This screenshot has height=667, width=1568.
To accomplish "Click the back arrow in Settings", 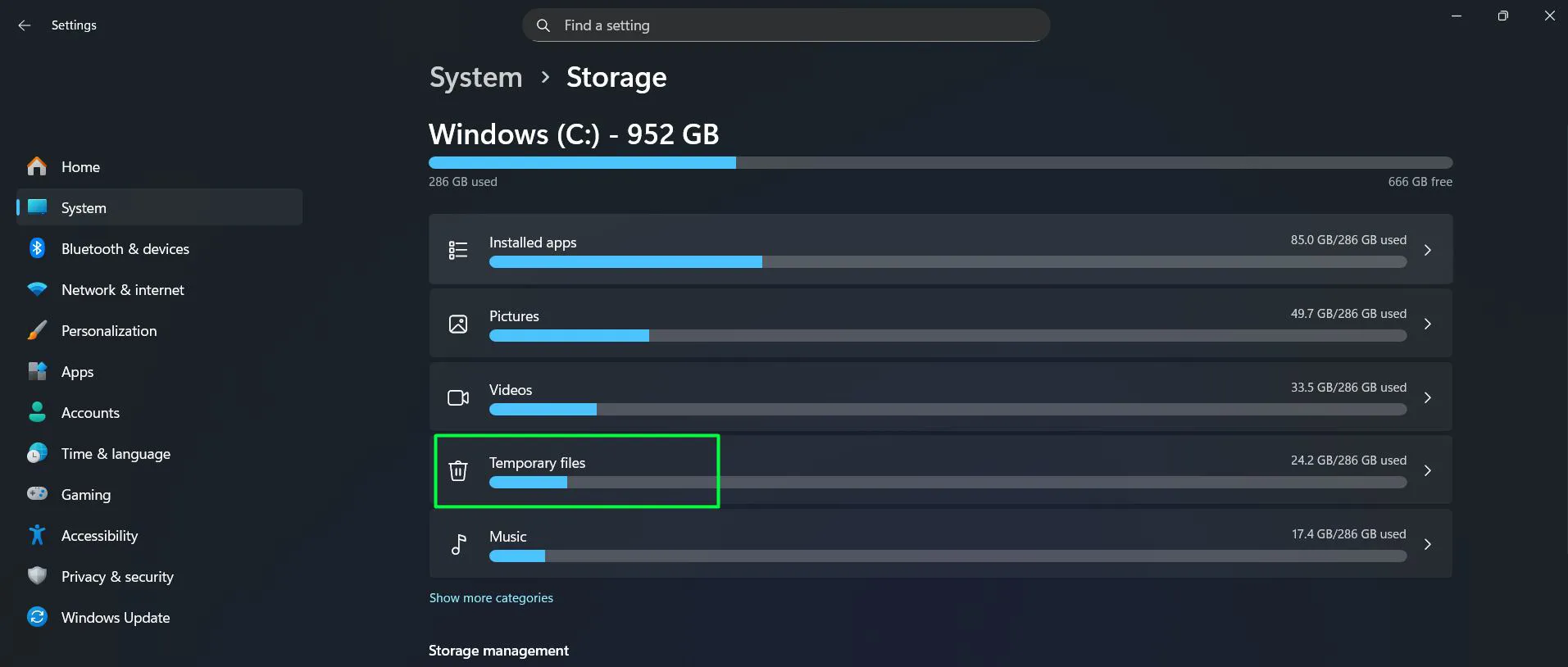I will click(25, 25).
